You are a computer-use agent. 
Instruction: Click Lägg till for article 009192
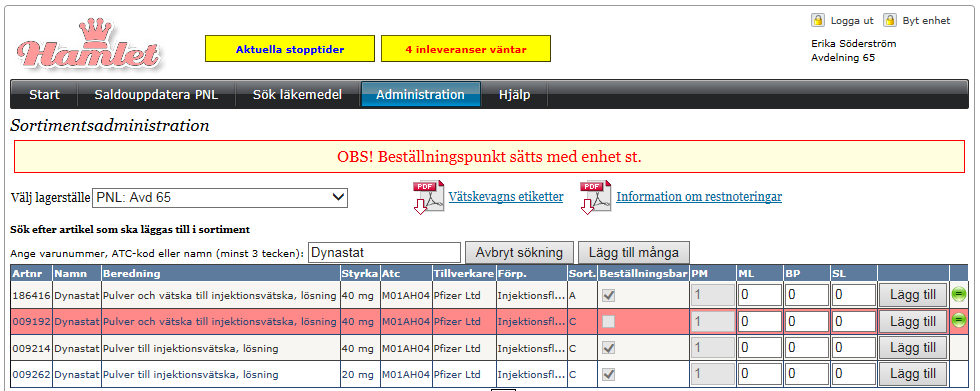click(913, 322)
